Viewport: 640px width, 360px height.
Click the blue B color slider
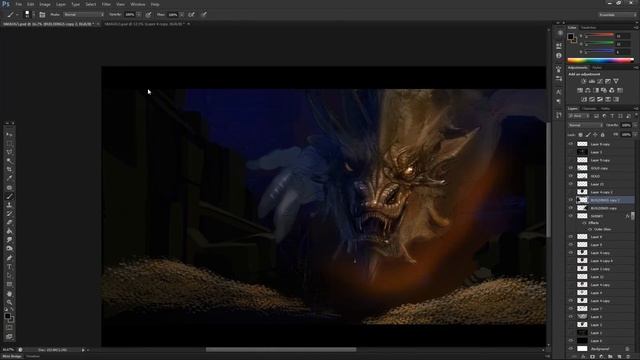(599, 52)
